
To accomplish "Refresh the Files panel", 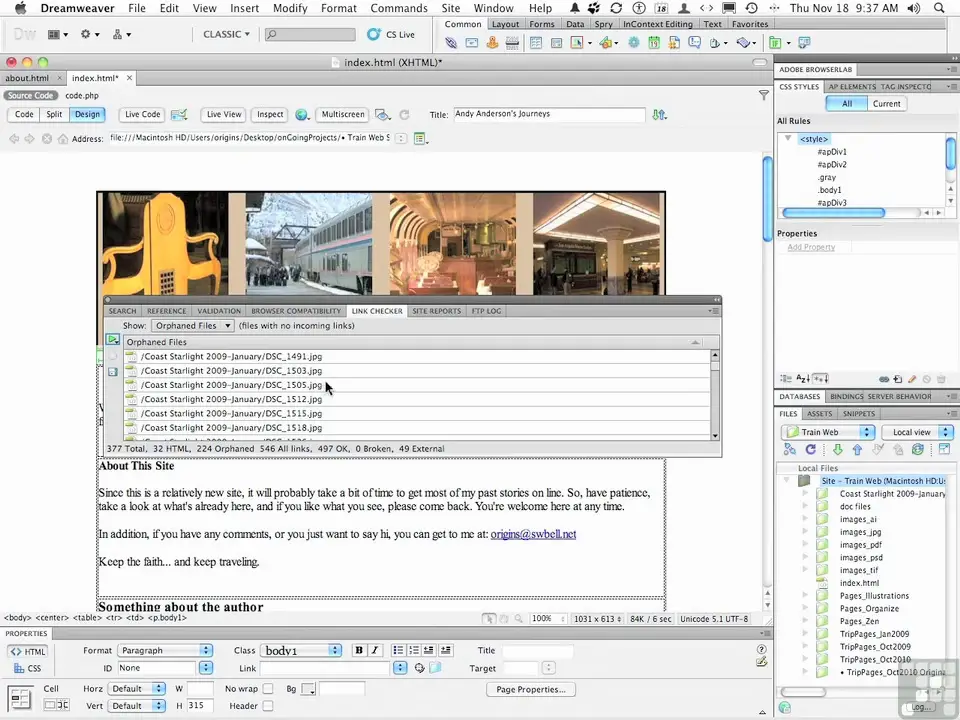I will (810, 450).
